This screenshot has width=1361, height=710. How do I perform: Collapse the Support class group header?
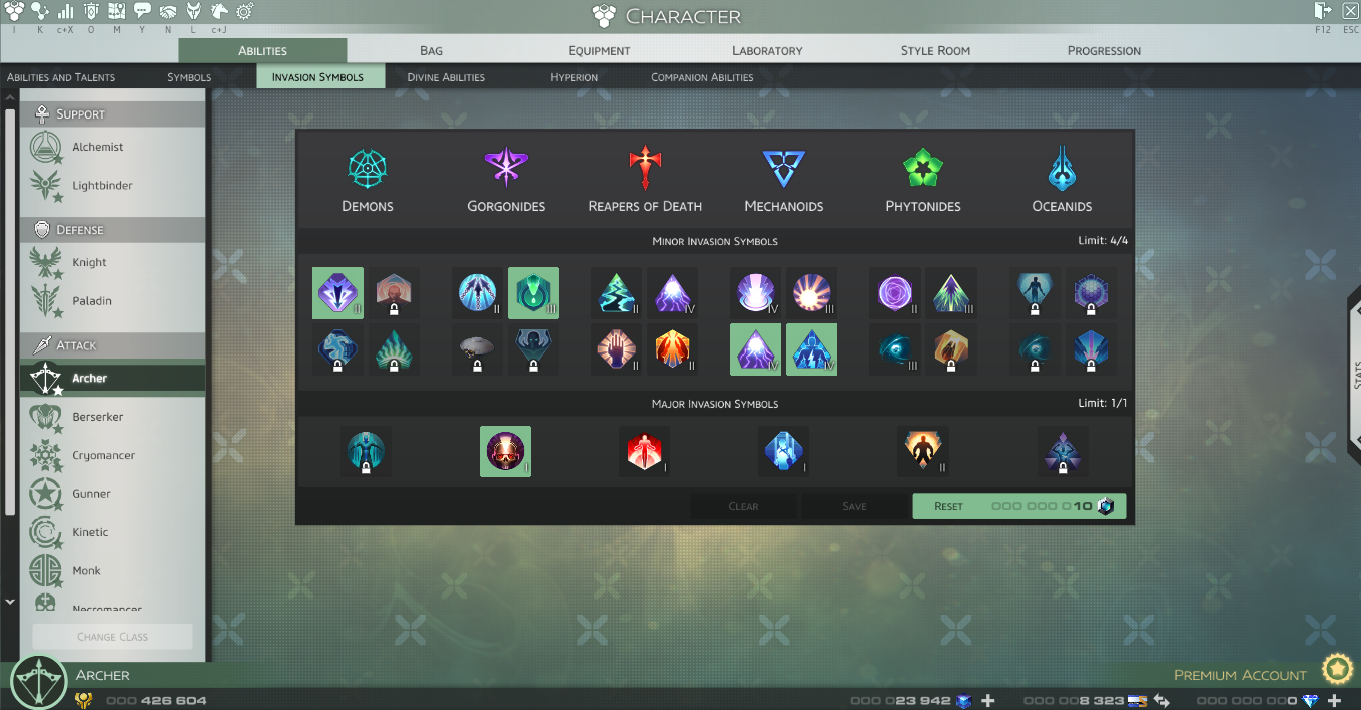coord(112,114)
